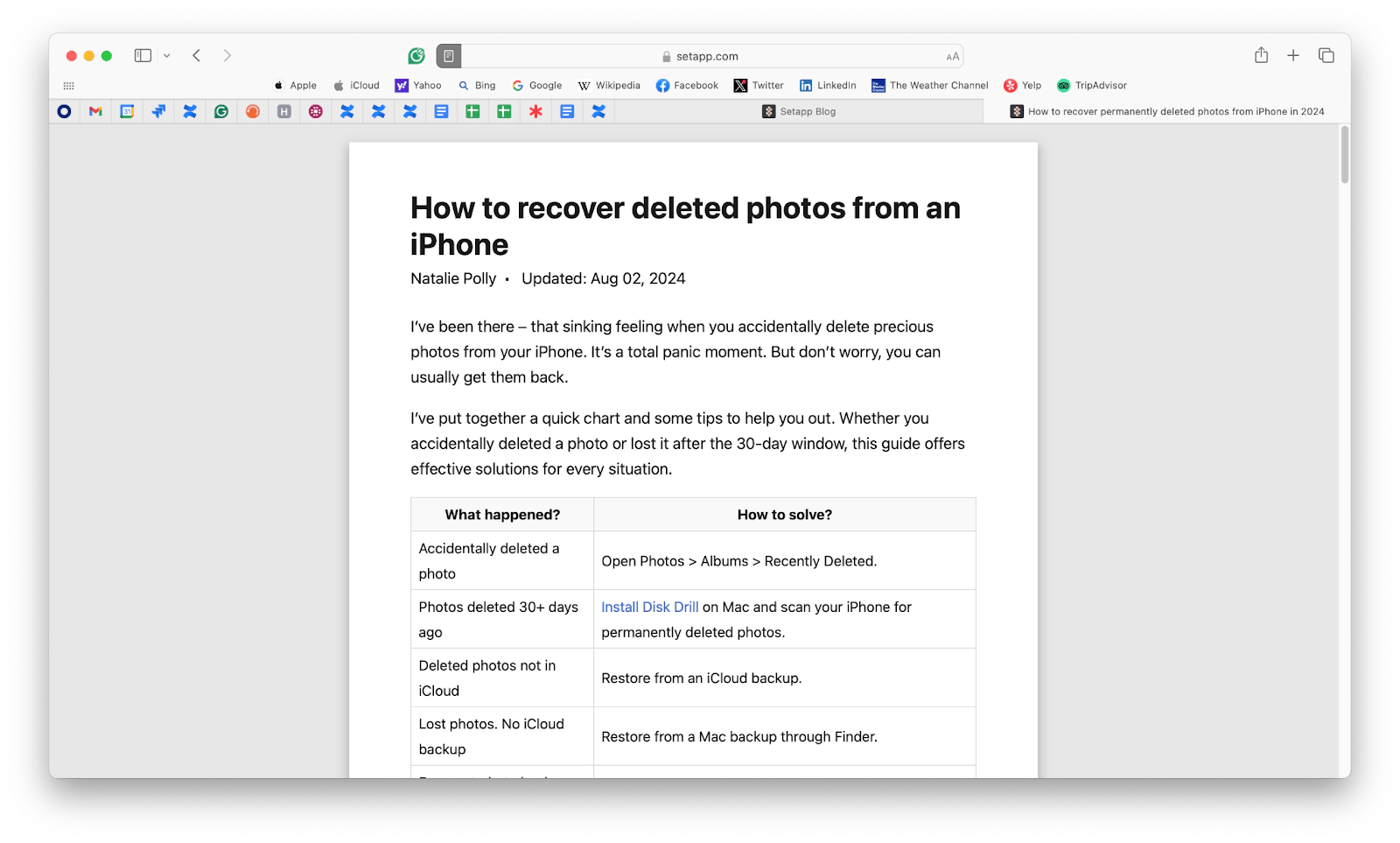Click the 'Lost photos. No iCloud backup' cell

[502, 736]
